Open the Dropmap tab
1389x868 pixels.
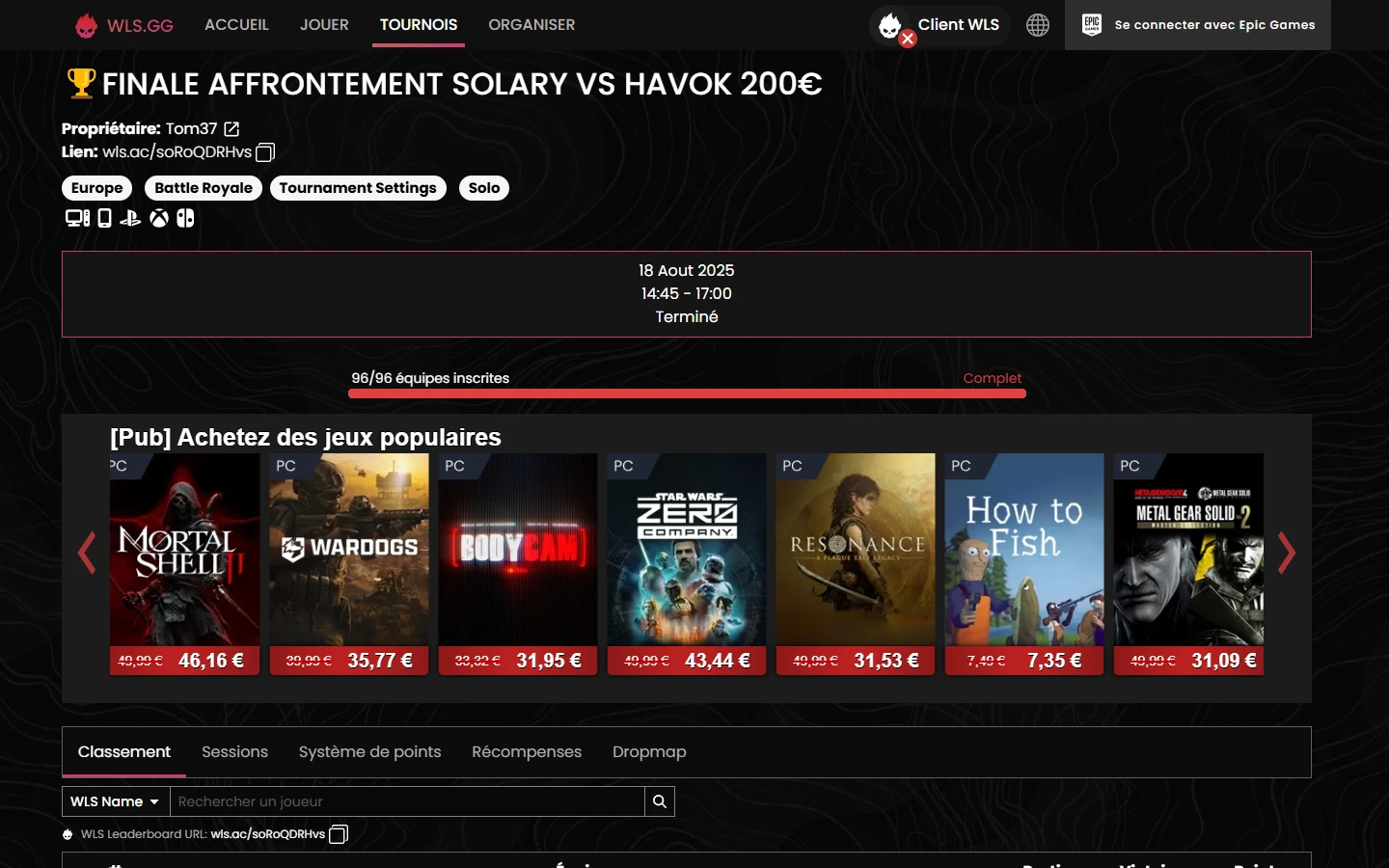point(649,752)
